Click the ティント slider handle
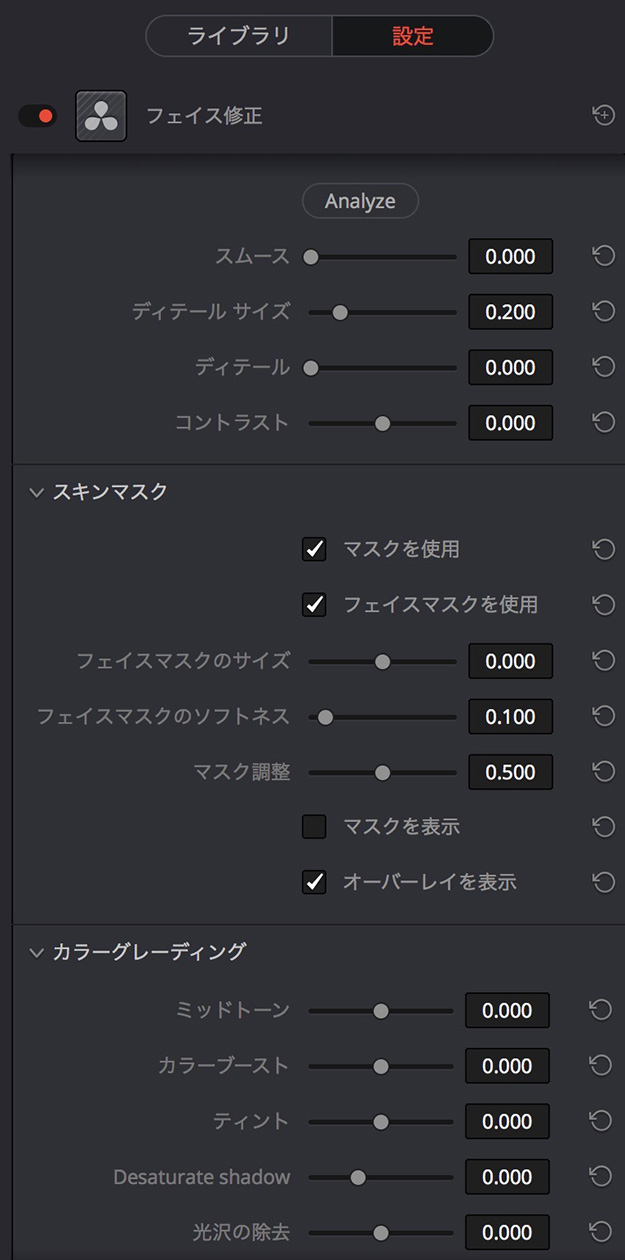The height and width of the screenshot is (1260, 625). 381,1122
